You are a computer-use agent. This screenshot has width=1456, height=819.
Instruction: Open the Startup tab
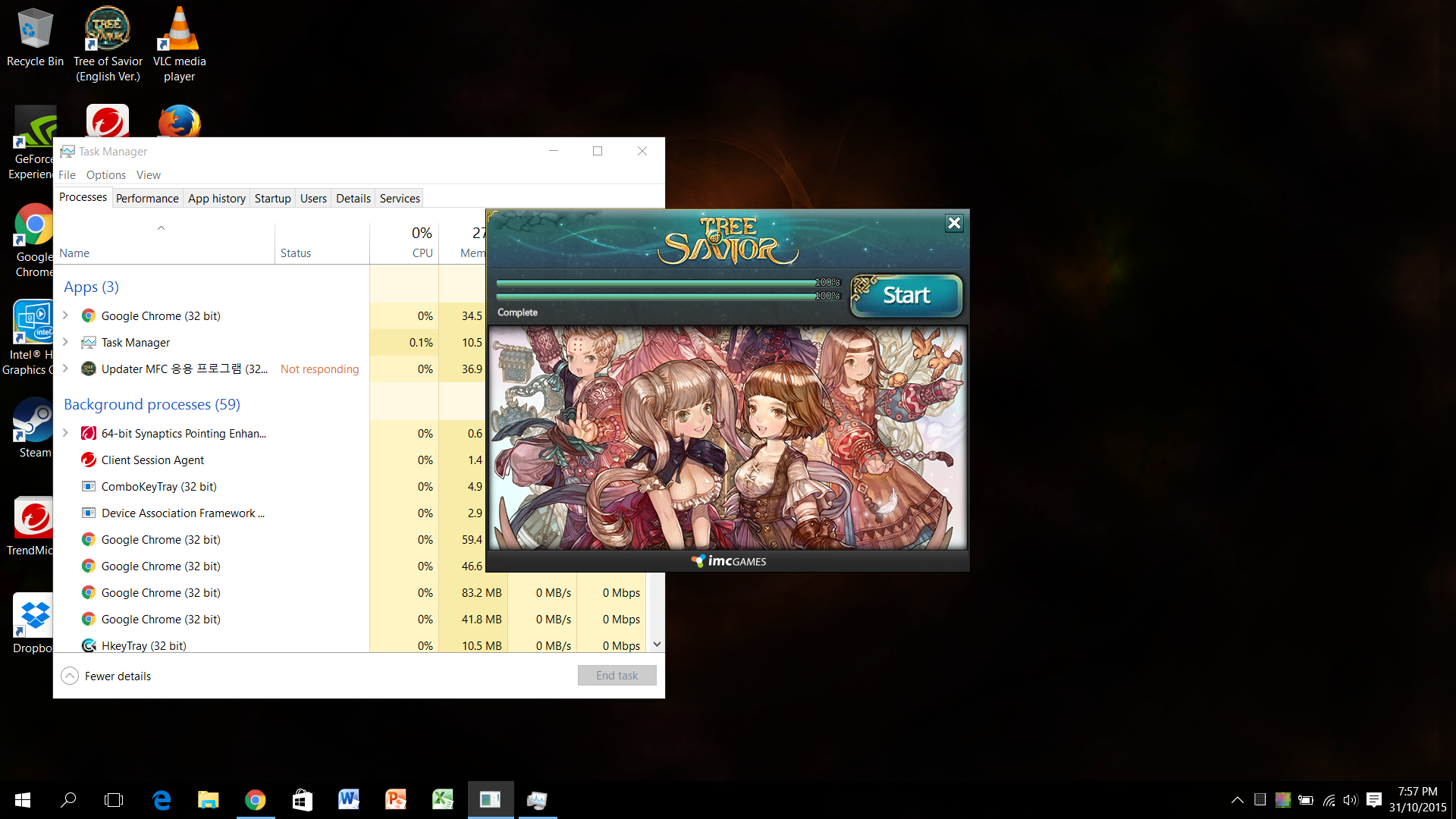click(272, 199)
